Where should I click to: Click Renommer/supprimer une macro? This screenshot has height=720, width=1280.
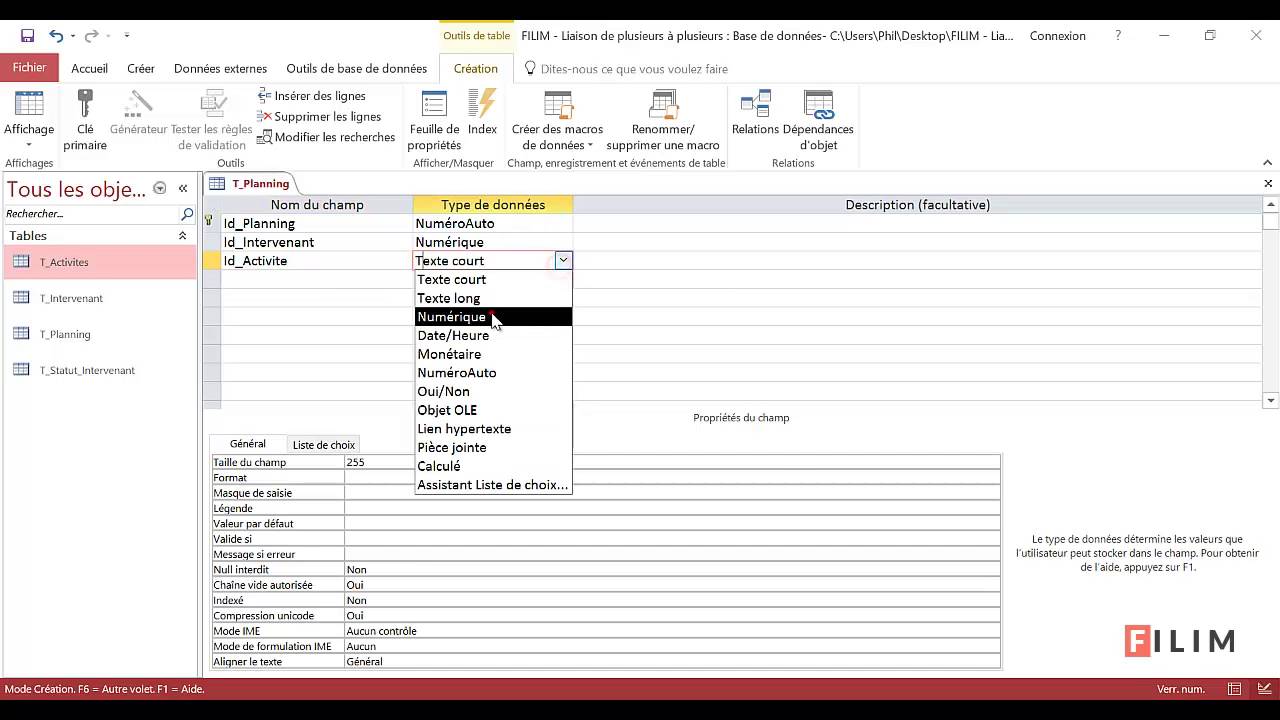tap(663, 120)
